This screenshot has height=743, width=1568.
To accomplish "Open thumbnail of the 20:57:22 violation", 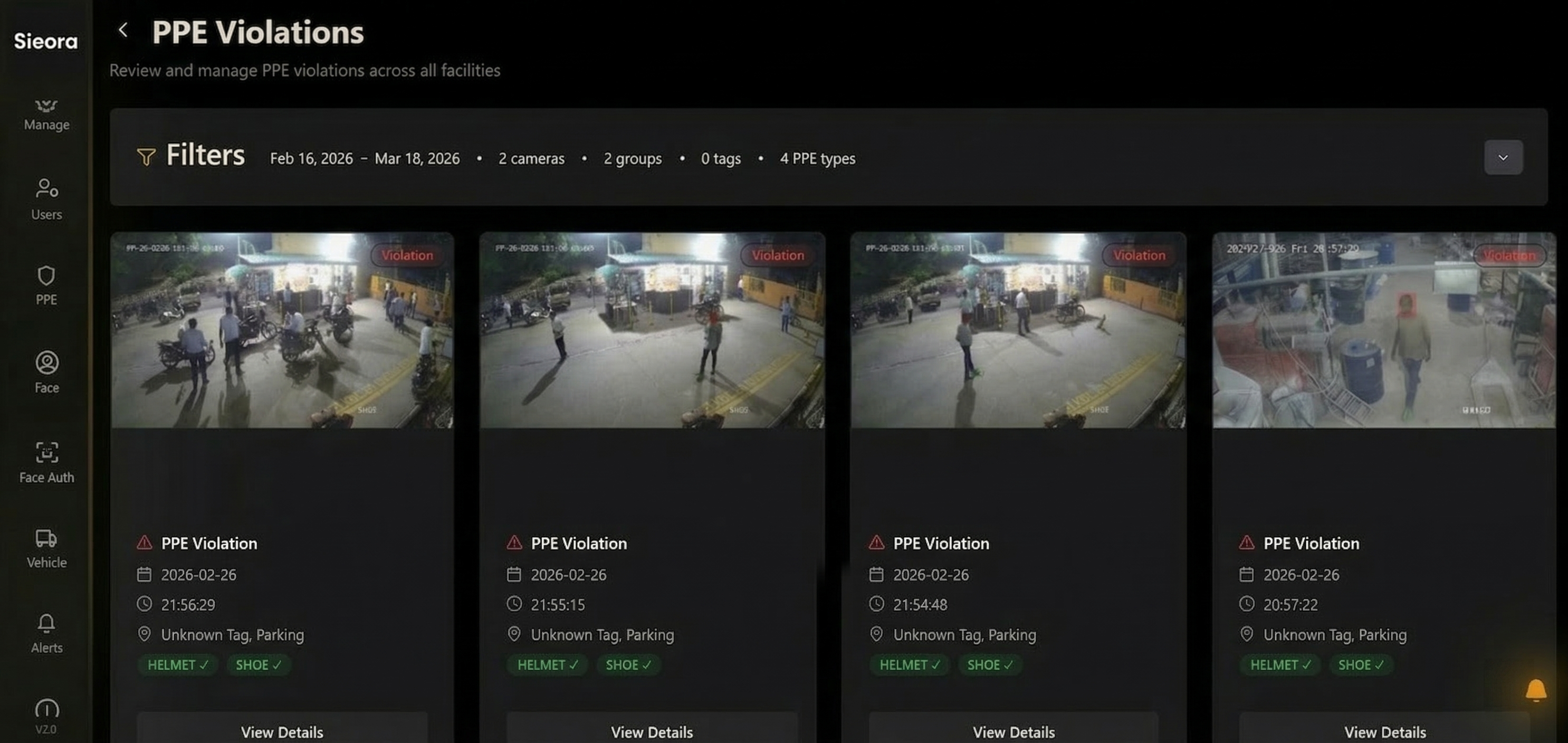I will point(1383,330).
